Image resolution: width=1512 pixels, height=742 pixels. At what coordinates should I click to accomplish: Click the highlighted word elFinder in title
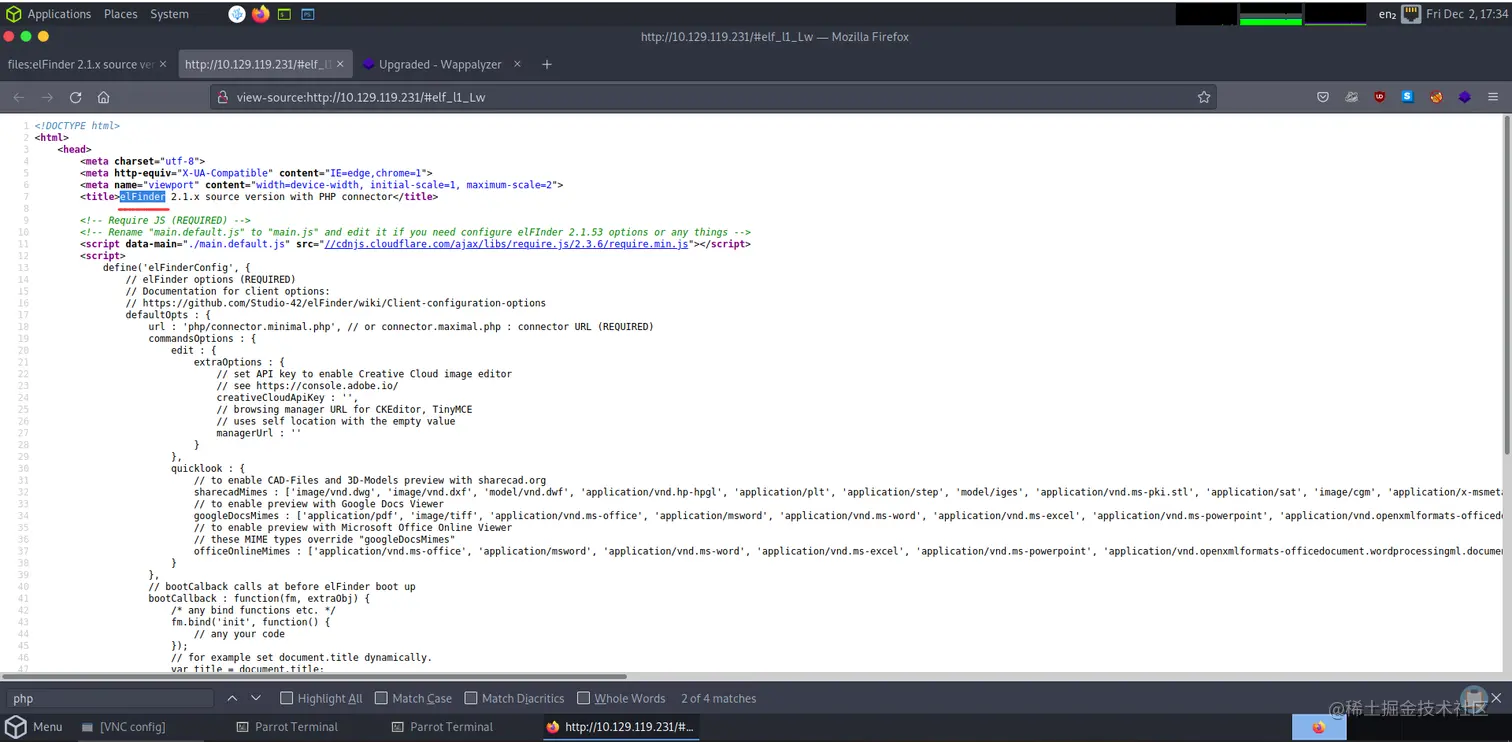point(143,197)
